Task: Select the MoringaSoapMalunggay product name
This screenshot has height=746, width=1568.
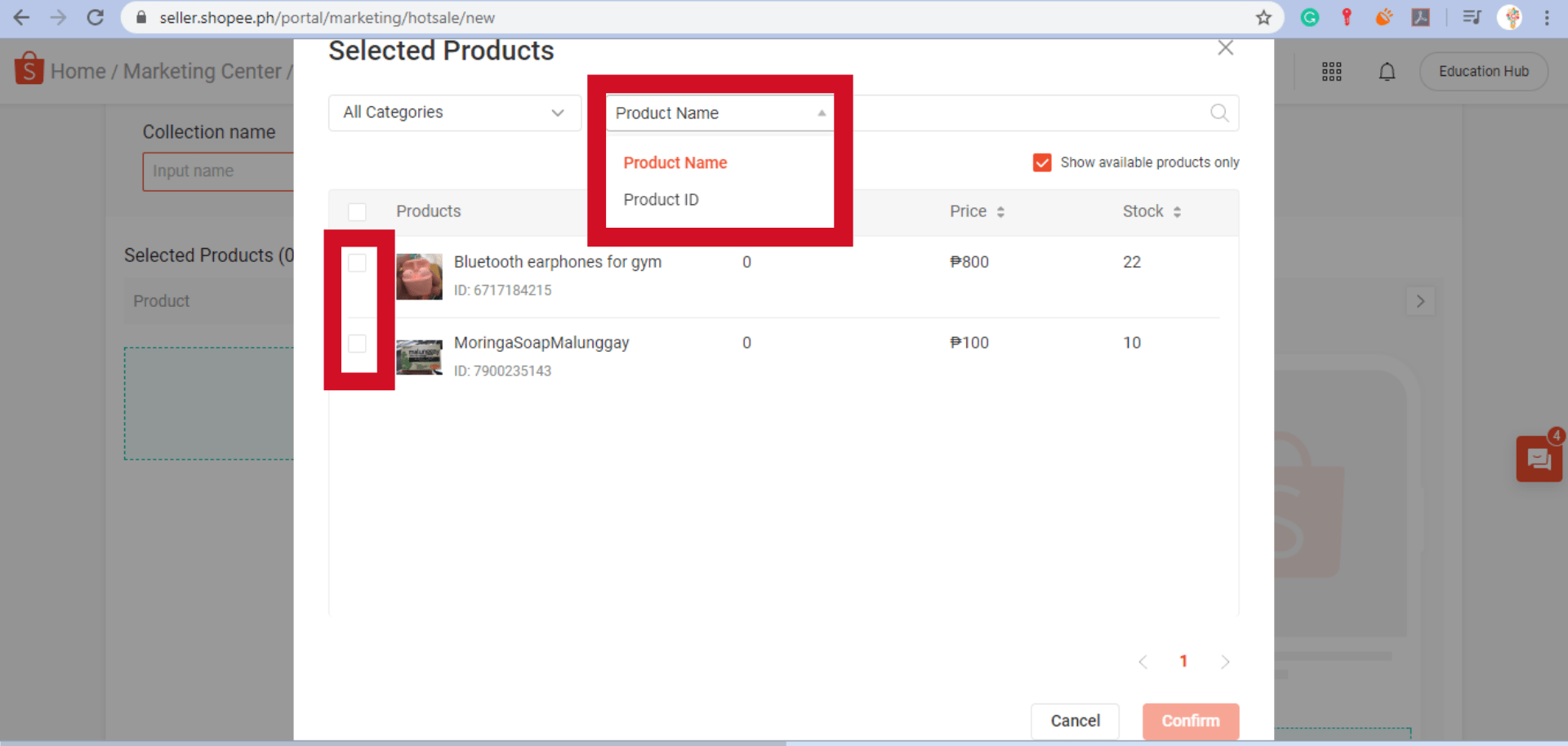Action: point(541,343)
